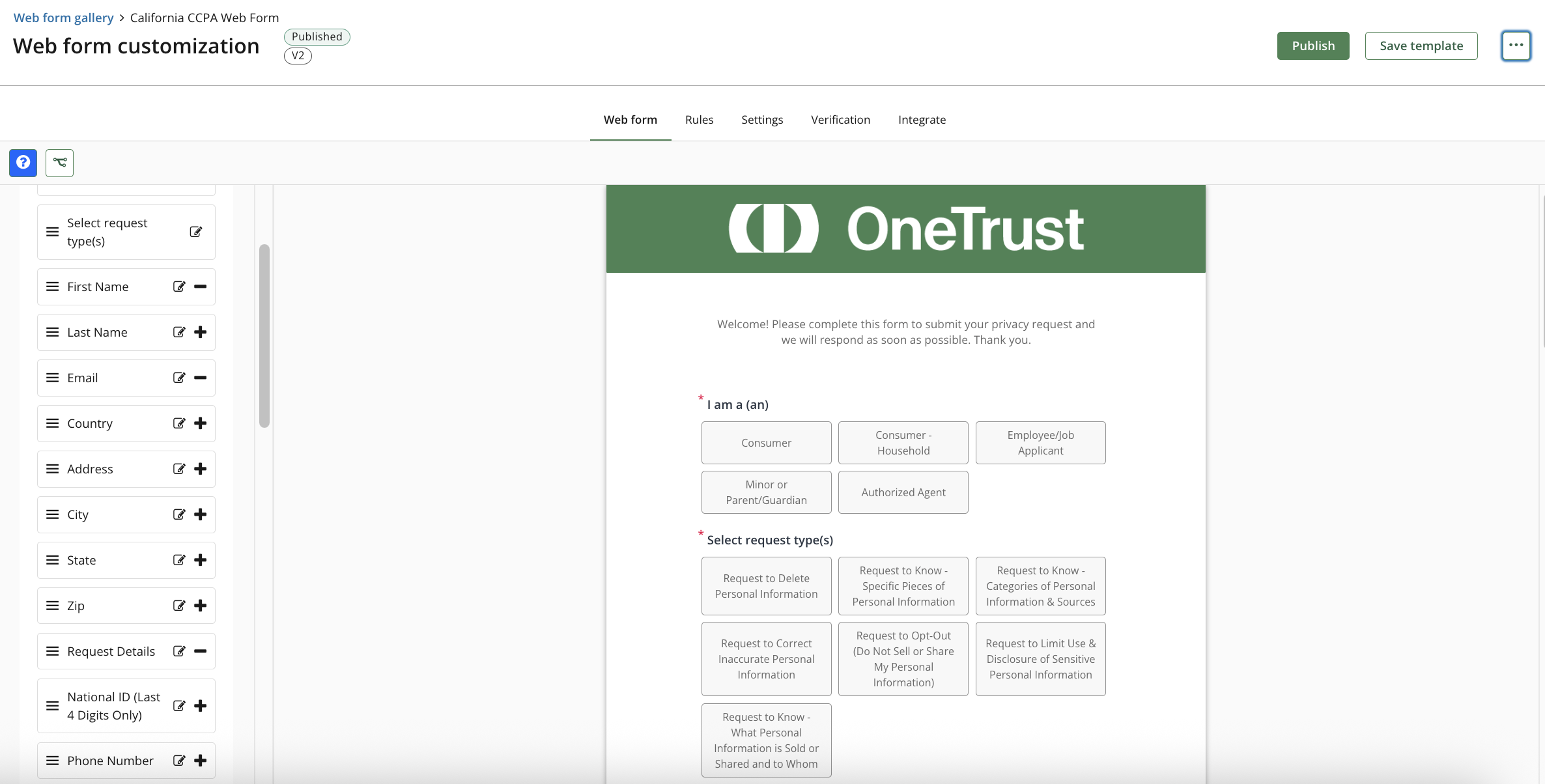Switch to the Rules tab
Viewport: 1545px width, 784px height.
coord(699,120)
